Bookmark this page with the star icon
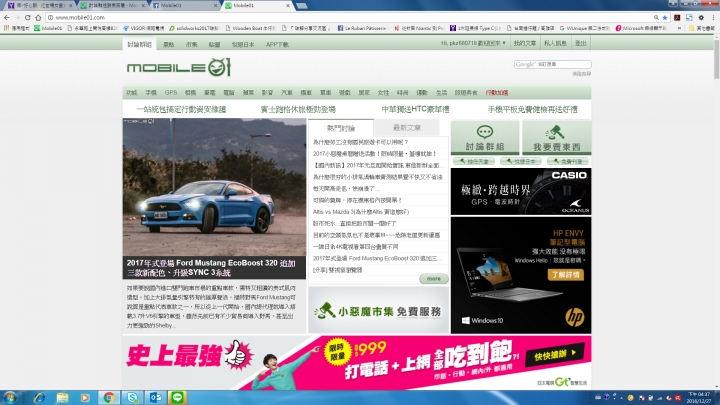Screen dimensions: 720x405 tap(664, 17)
